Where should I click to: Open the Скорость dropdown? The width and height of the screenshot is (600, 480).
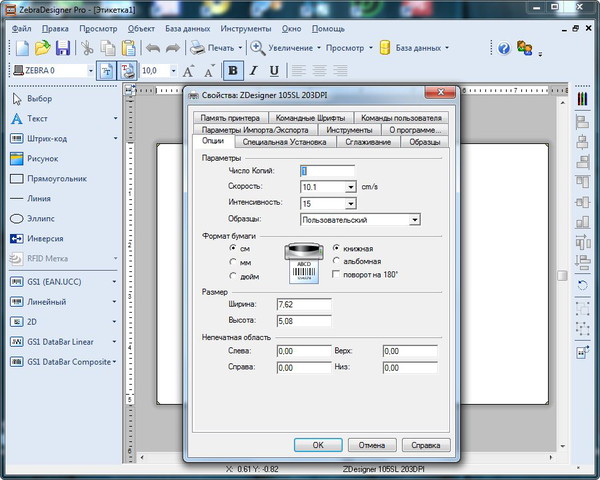pyautogui.click(x=350, y=187)
